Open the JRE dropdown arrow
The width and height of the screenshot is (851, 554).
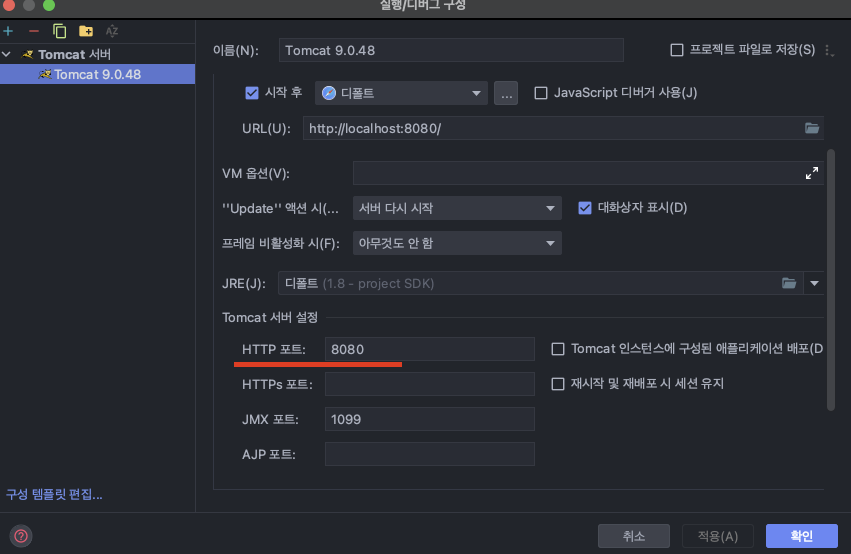814,283
